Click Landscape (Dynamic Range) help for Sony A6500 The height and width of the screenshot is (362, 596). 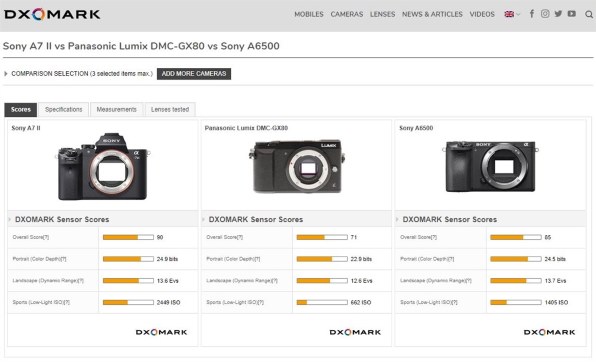[468, 281]
